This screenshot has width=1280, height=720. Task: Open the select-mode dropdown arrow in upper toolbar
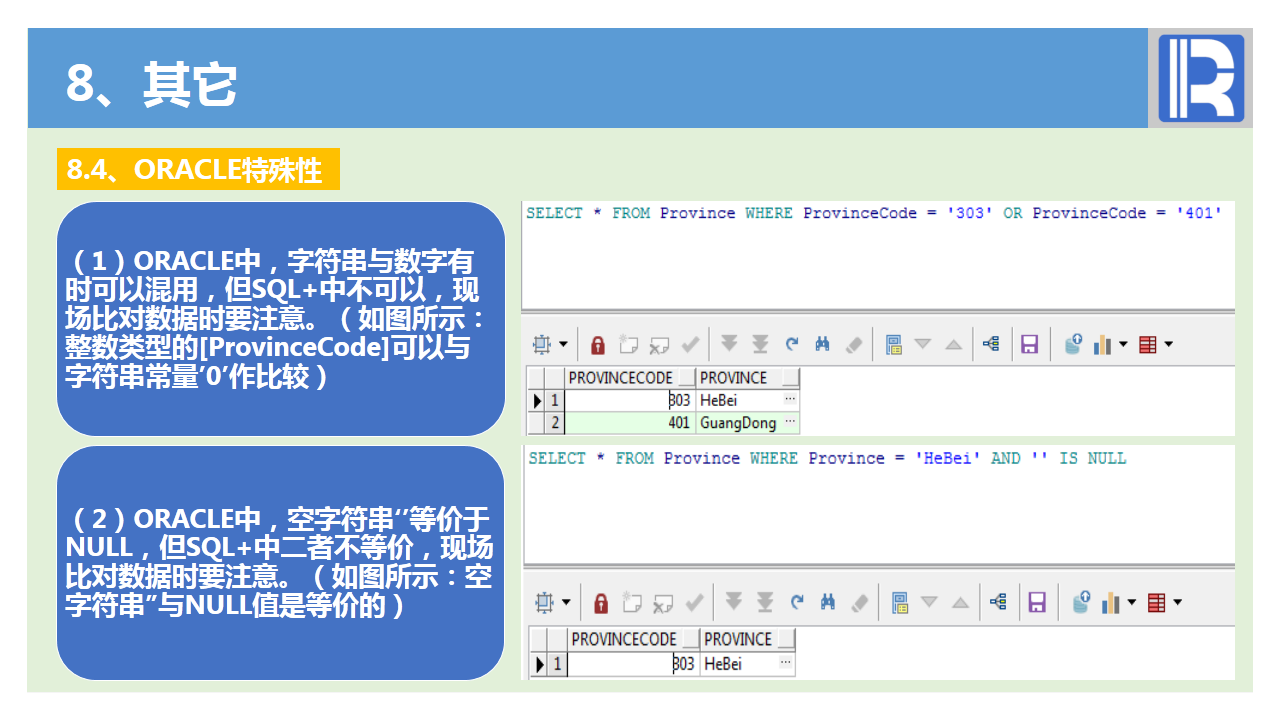(x=563, y=345)
